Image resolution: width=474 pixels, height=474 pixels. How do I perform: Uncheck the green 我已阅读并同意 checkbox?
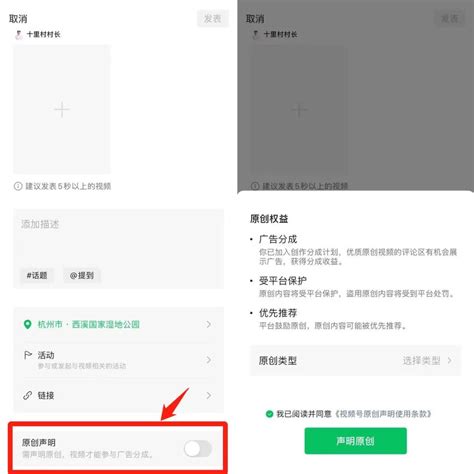tap(269, 414)
